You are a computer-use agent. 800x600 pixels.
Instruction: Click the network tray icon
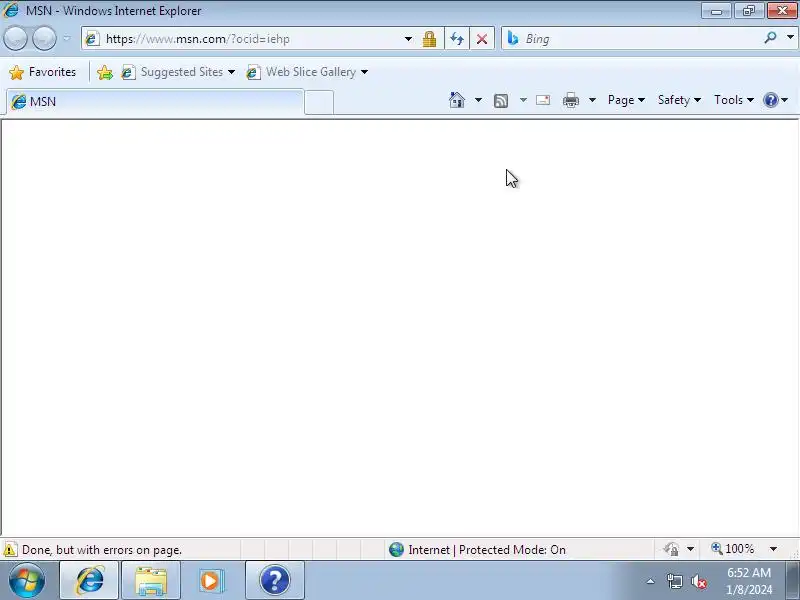[674, 581]
